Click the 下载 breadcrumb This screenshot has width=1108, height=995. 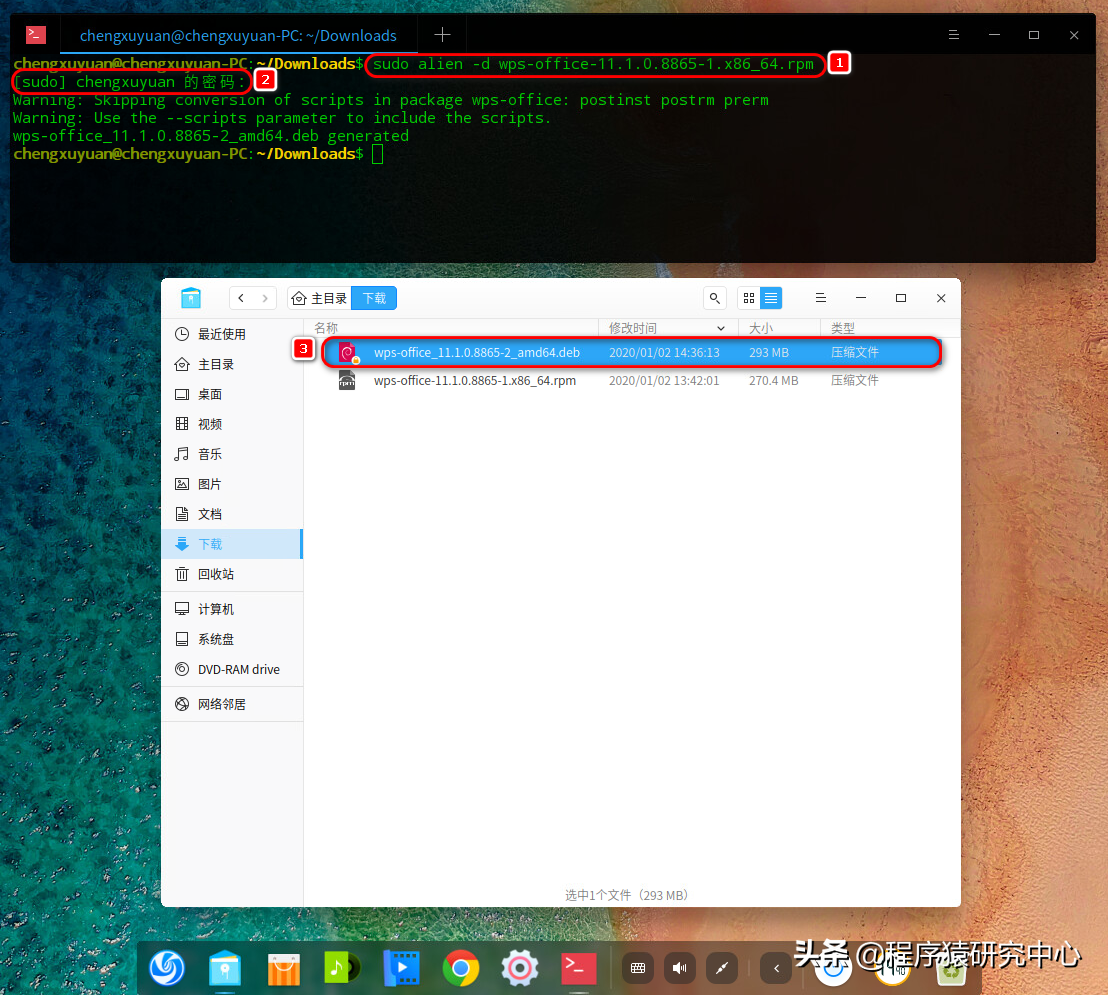pyautogui.click(x=374, y=298)
